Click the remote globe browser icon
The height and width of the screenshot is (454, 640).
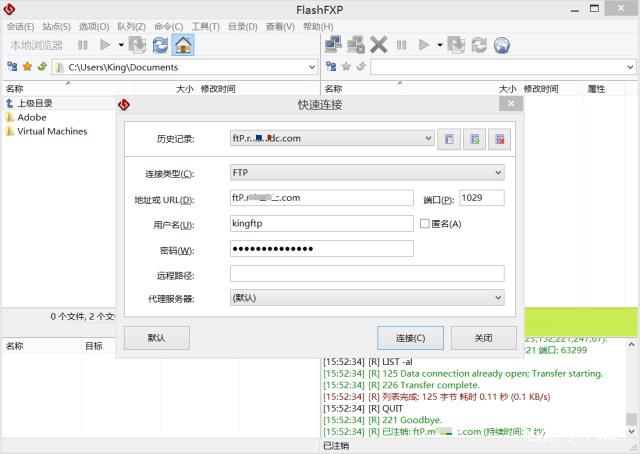pos(502,45)
